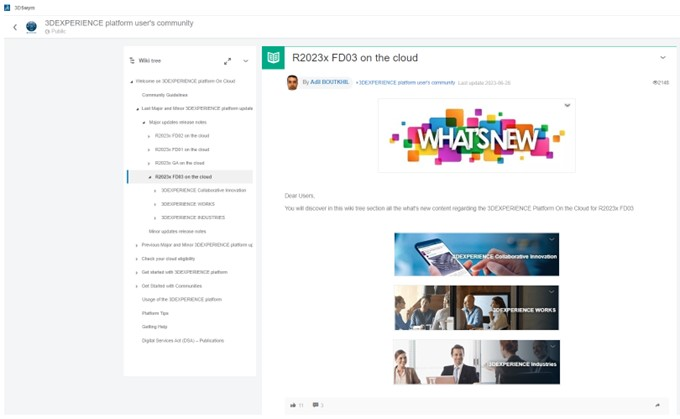Open Digital Services Act (DSA) – Publications

pos(183,340)
